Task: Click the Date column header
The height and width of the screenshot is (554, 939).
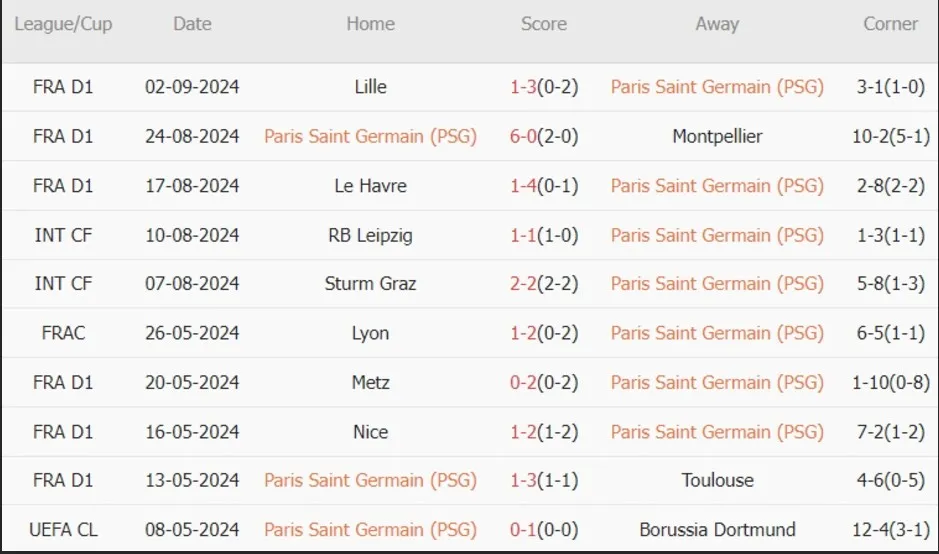Action: [x=192, y=24]
